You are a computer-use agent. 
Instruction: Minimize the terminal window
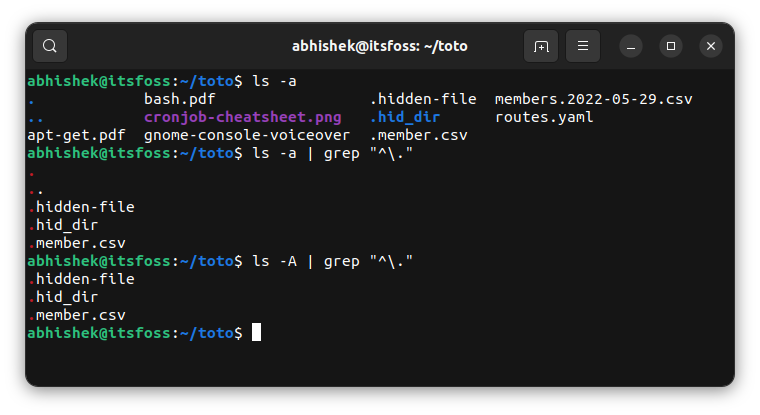631,46
